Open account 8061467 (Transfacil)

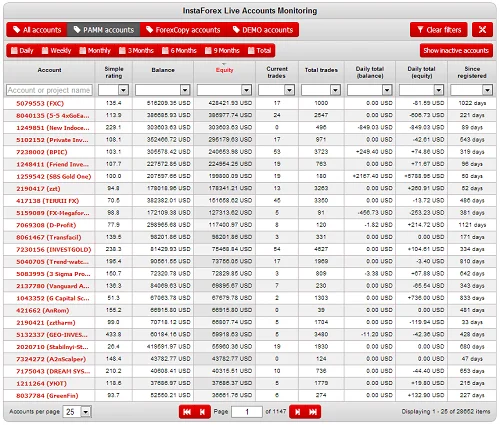click(49, 237)
